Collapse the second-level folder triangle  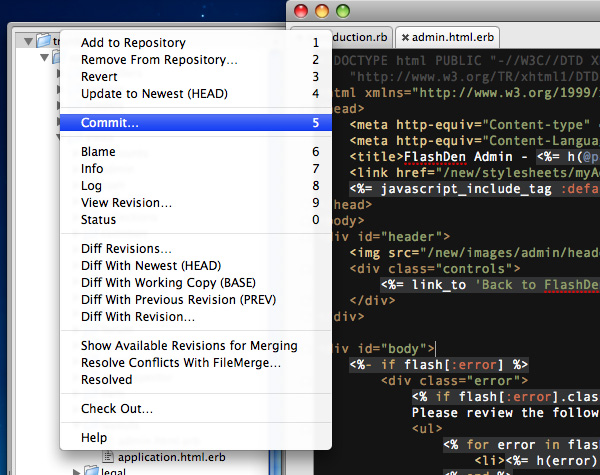coord(45,58)
